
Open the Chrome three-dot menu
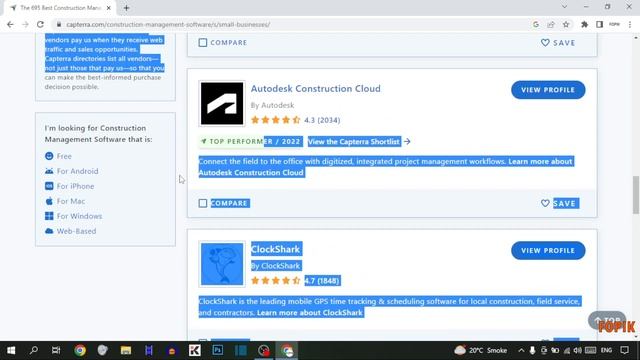click(630, 24)
